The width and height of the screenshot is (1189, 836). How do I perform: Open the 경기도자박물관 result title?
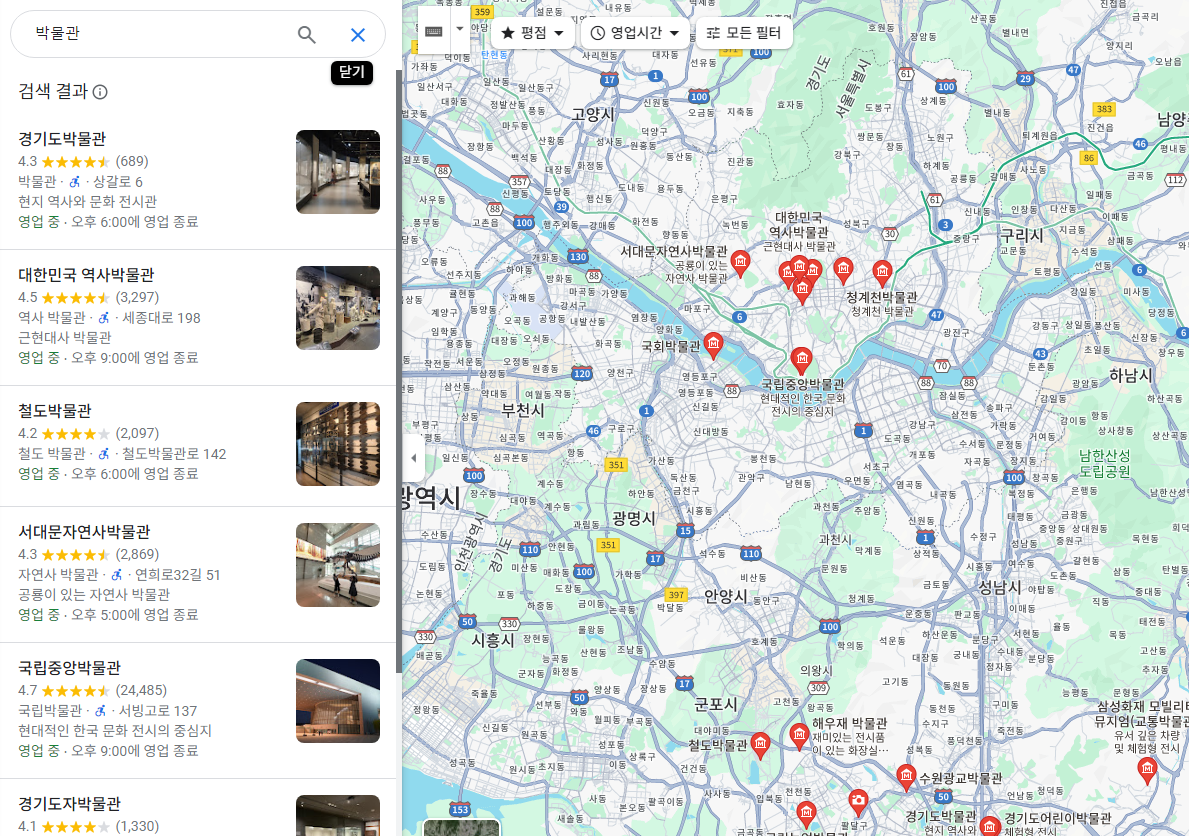point(70,803)
